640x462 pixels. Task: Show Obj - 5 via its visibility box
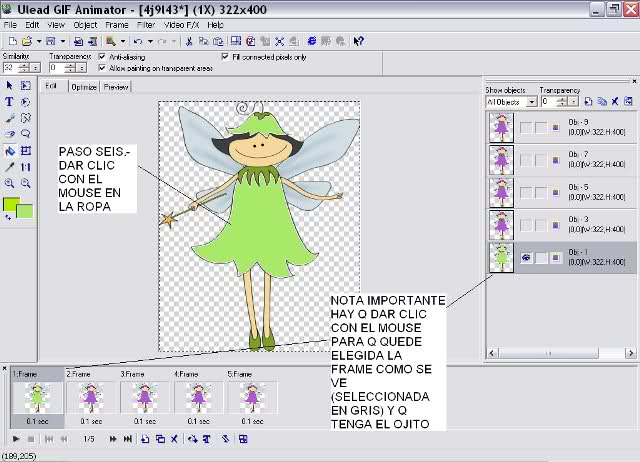pos(526,192)
